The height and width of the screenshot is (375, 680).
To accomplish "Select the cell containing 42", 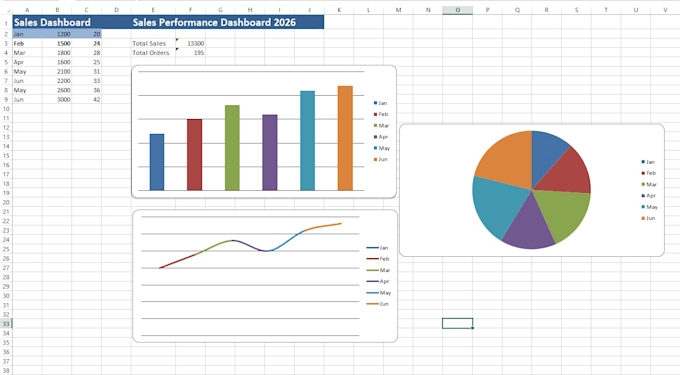I will pos(86,99).
